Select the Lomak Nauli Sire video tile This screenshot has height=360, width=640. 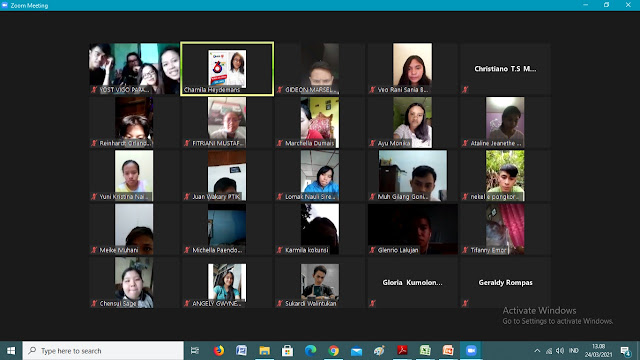(x=320, y=176)
